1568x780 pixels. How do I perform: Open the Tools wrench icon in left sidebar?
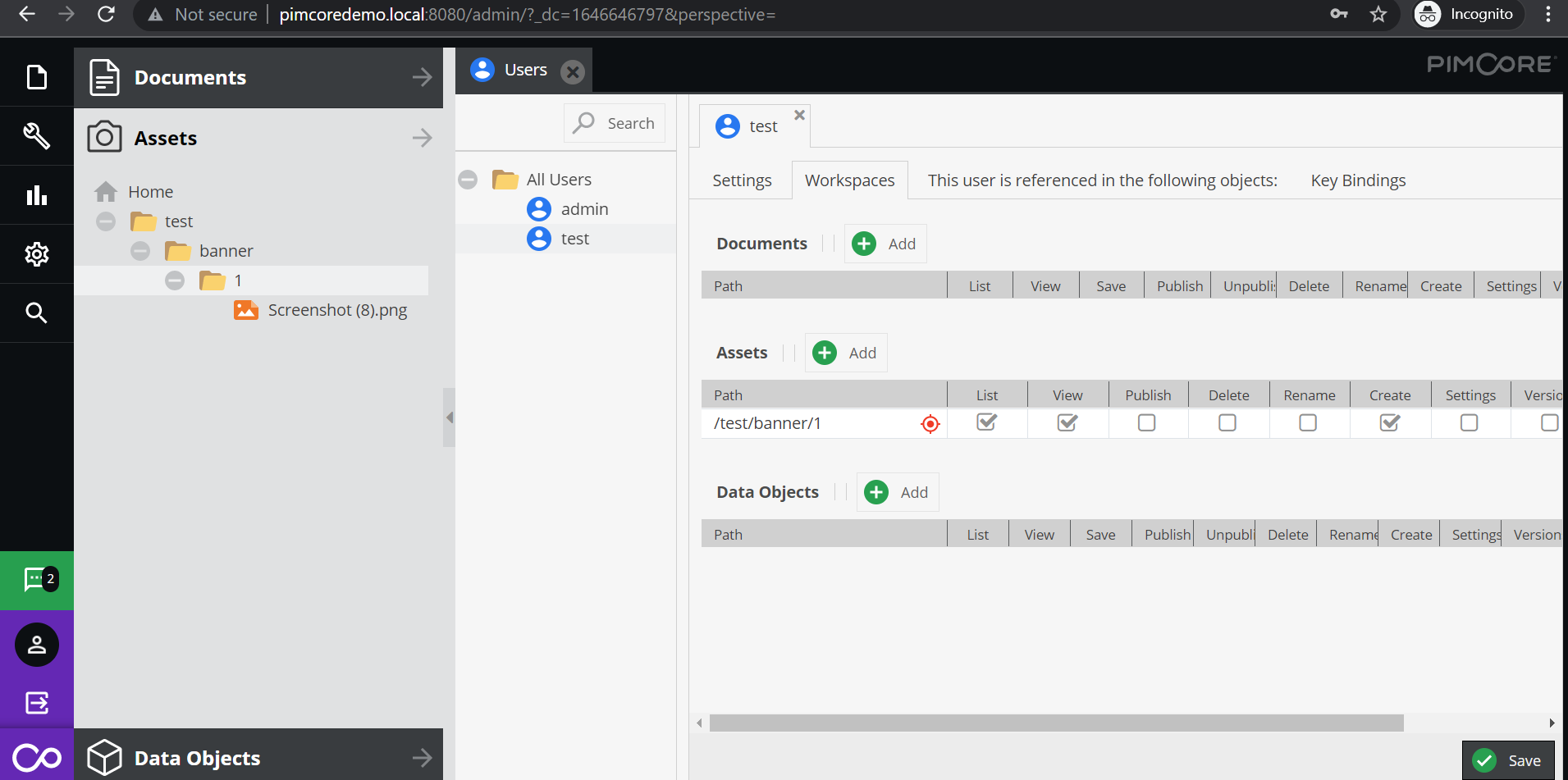tap(36, 135)
